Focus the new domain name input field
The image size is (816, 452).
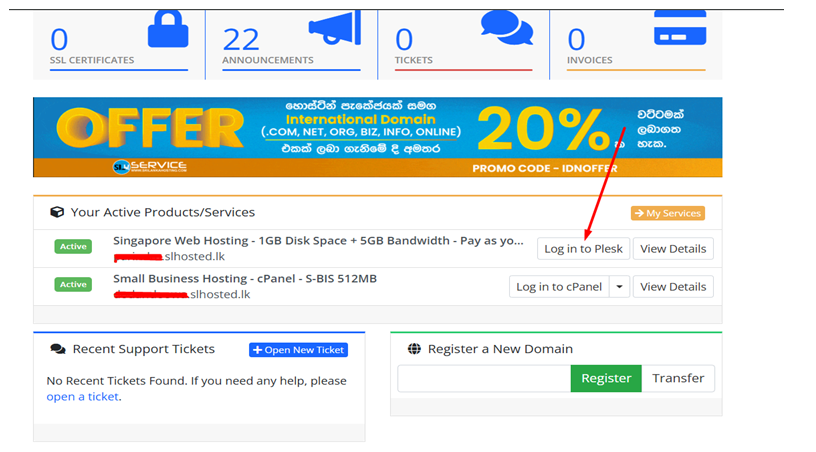point(484,378)
